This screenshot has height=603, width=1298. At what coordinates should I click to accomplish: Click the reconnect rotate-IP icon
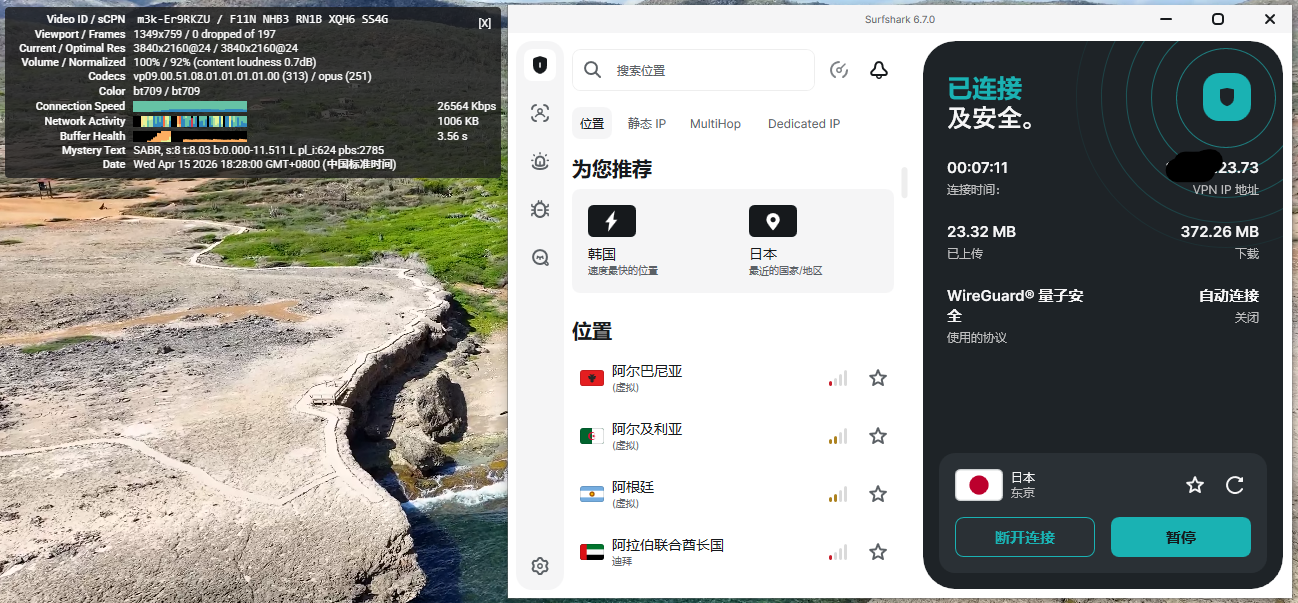[1235, 485]
